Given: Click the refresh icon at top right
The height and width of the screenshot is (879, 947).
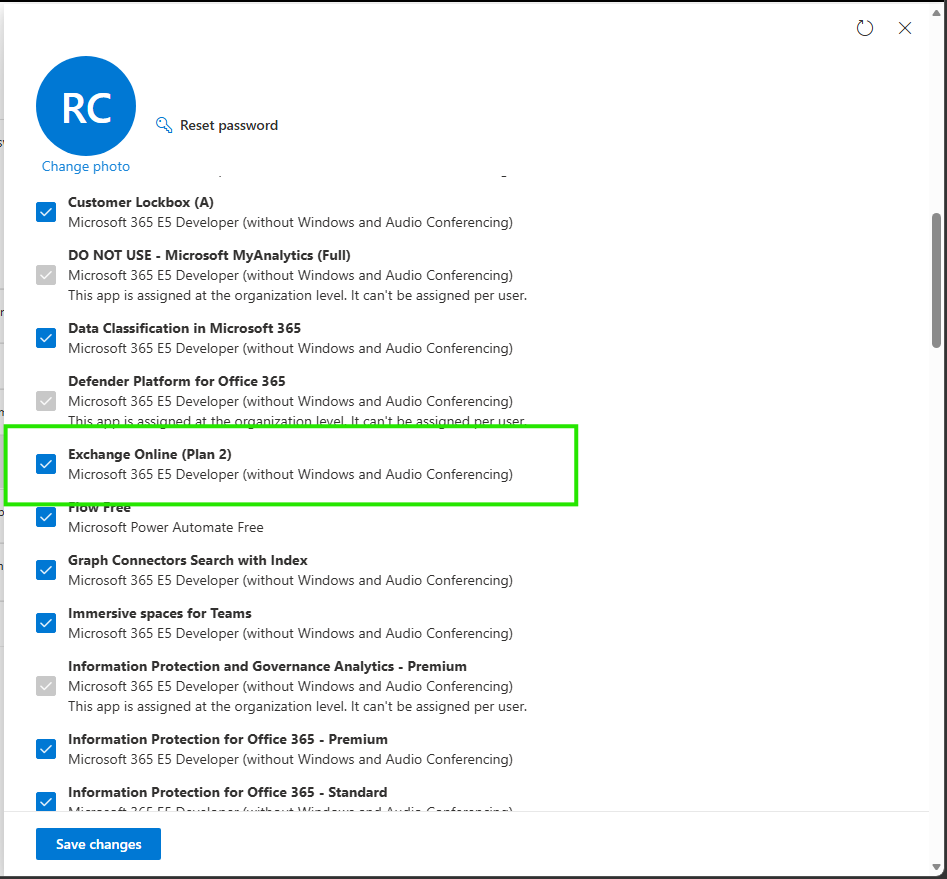Looking at the screenshot, I should [x=864, y=28].
